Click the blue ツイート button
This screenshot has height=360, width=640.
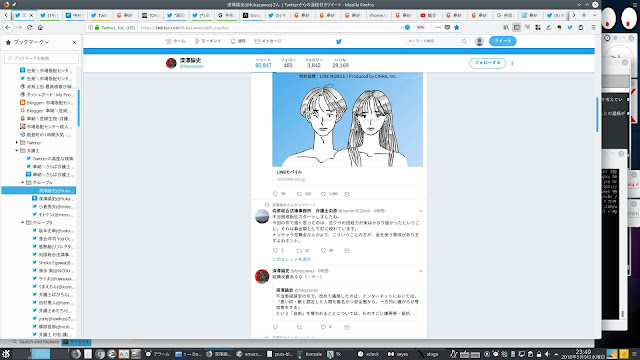coord(502,41)
